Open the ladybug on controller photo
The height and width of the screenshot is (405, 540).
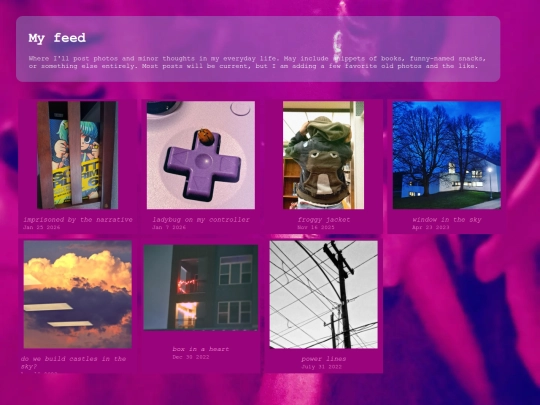tap(201, 155)
